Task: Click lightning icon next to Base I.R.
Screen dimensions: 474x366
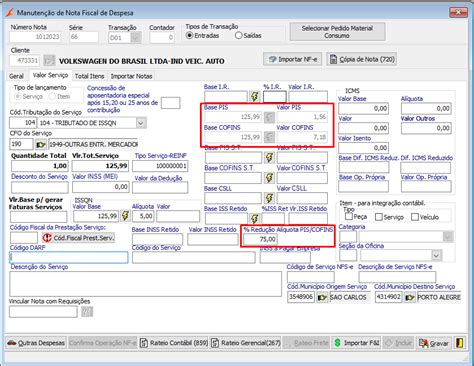Action: [x=255, y=97]
